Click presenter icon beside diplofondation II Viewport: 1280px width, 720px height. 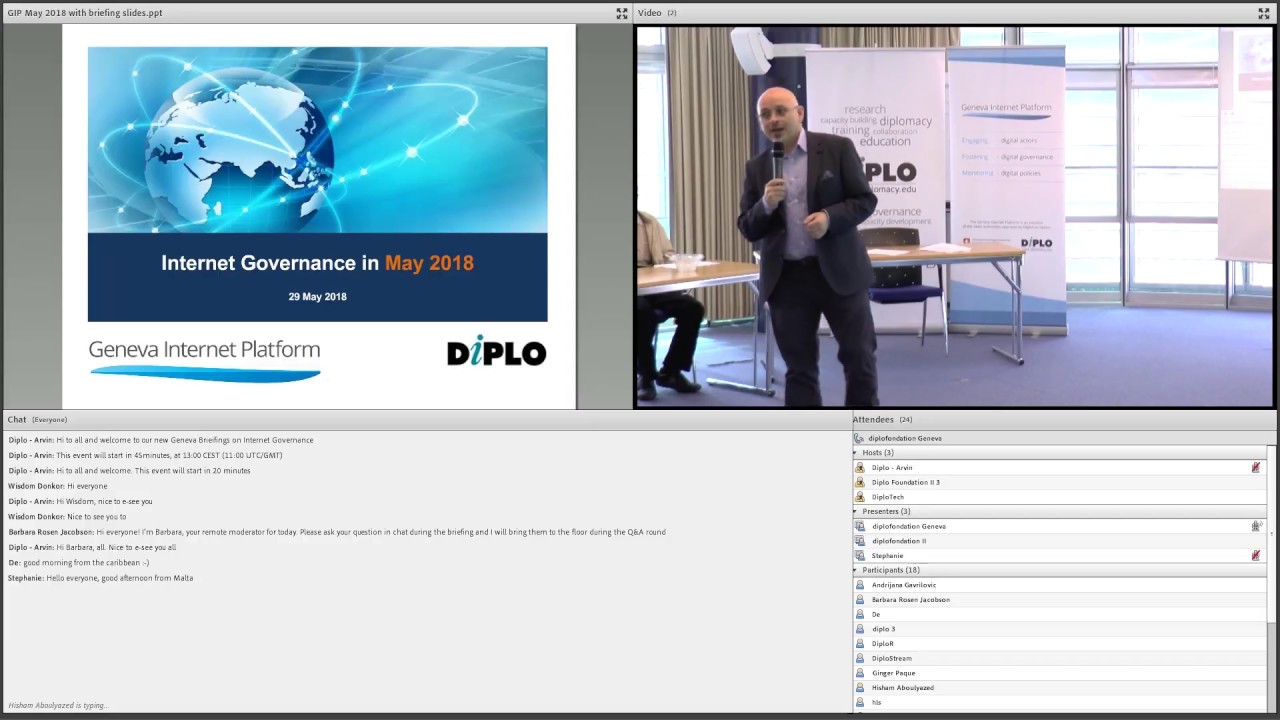[x=859, y=541]
